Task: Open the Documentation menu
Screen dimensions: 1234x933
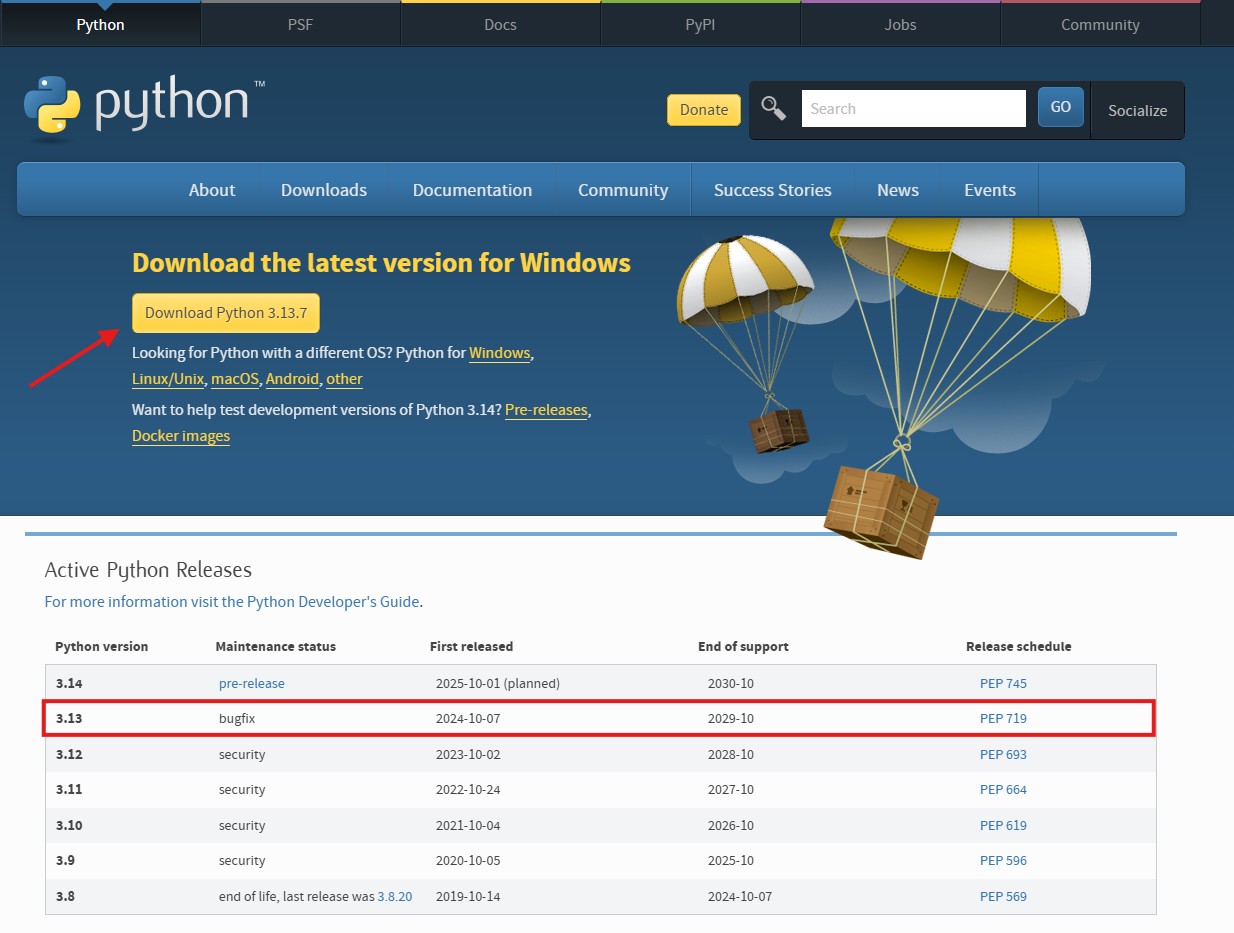Action: [472, 190]
